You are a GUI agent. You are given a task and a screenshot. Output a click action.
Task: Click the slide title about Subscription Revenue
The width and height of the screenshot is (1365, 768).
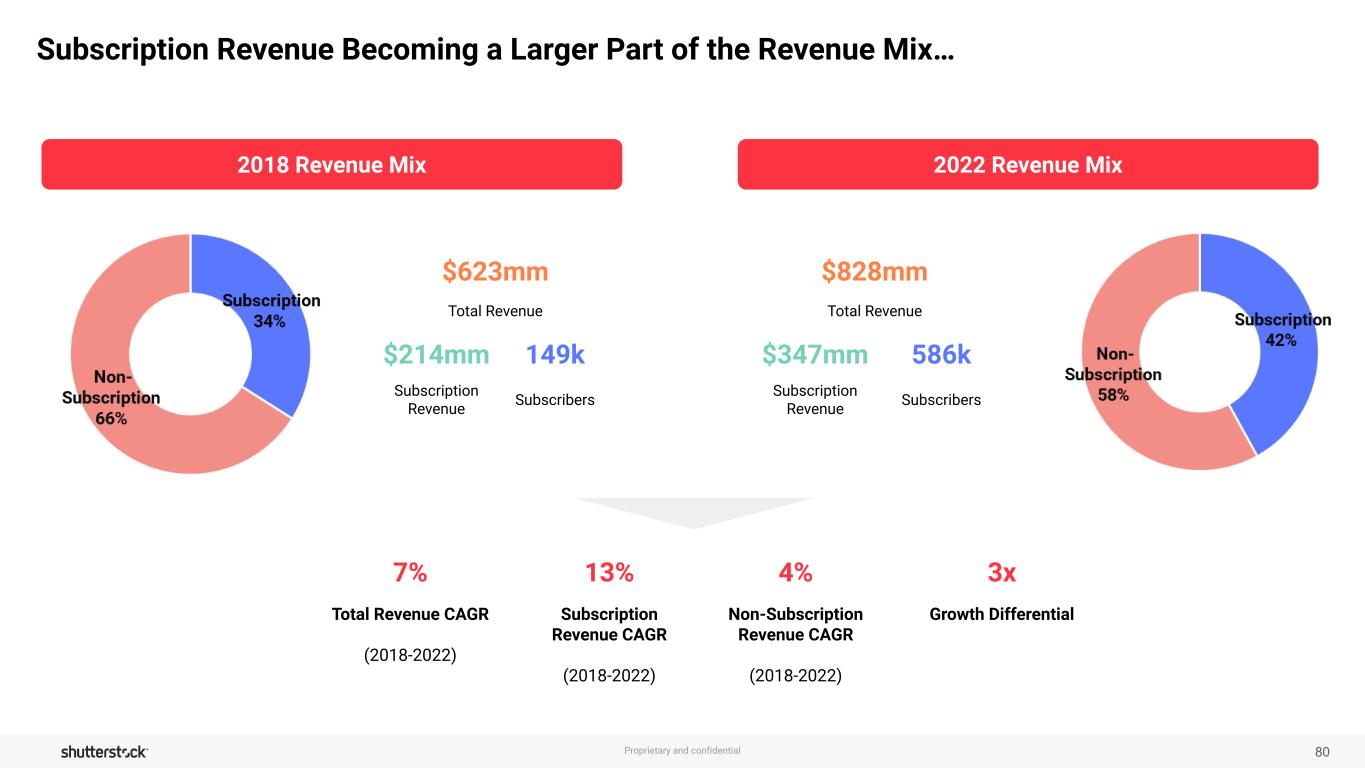pyautogui.click(x=495, y=50)
